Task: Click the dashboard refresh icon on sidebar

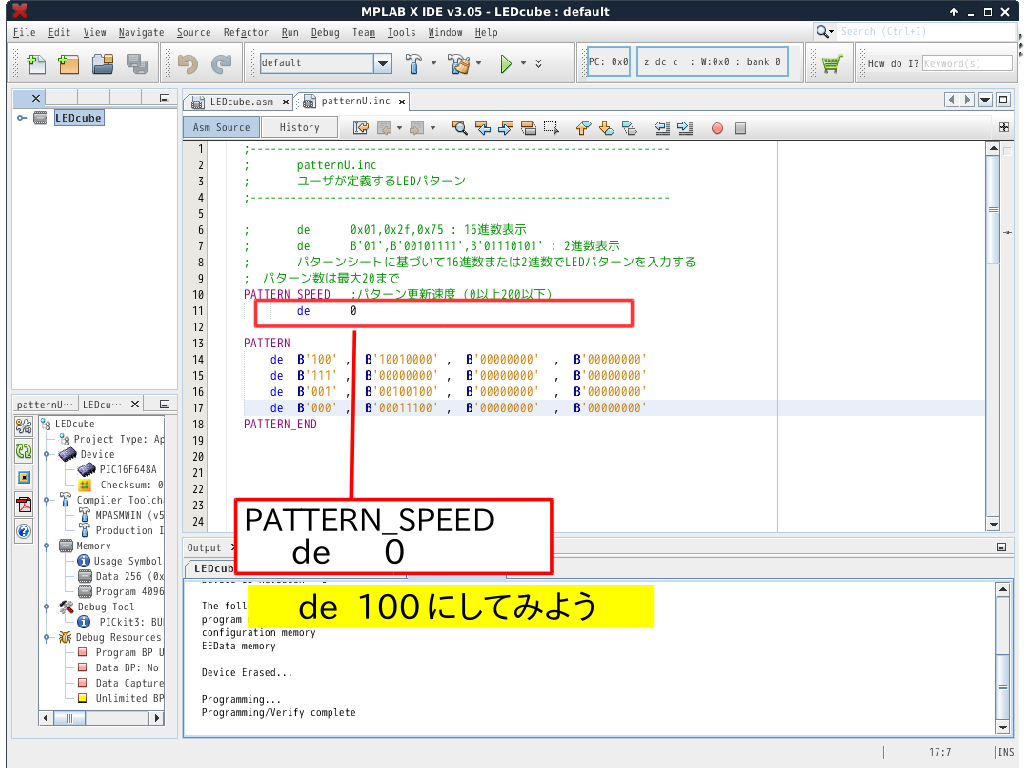Action: click(x=24, y=451)
